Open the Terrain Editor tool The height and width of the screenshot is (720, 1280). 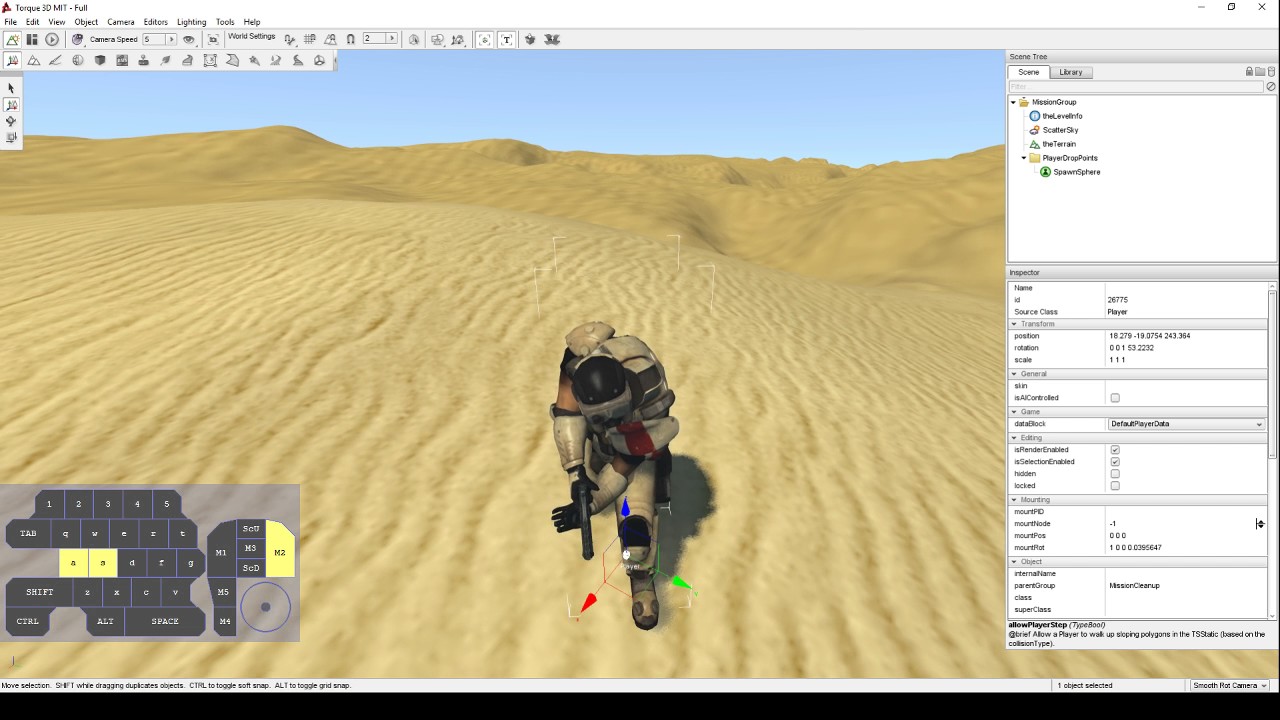34,61
